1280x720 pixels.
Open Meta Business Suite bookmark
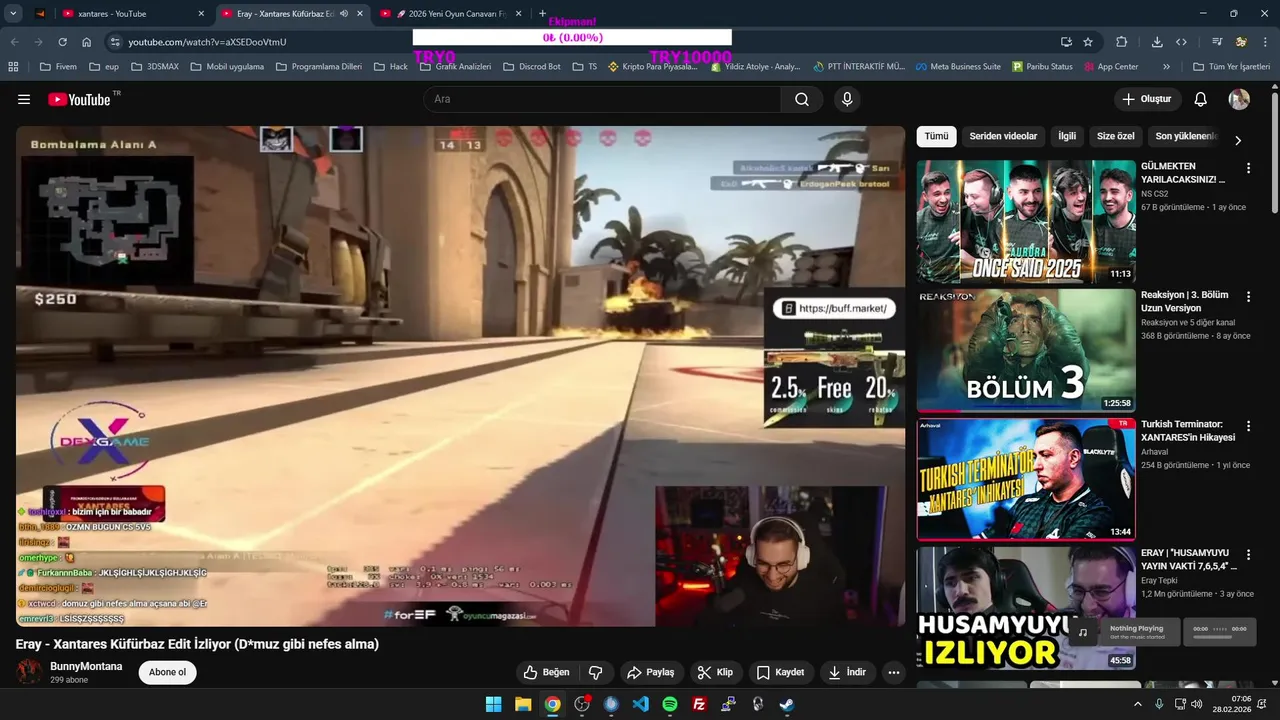[x=957, y=67]
